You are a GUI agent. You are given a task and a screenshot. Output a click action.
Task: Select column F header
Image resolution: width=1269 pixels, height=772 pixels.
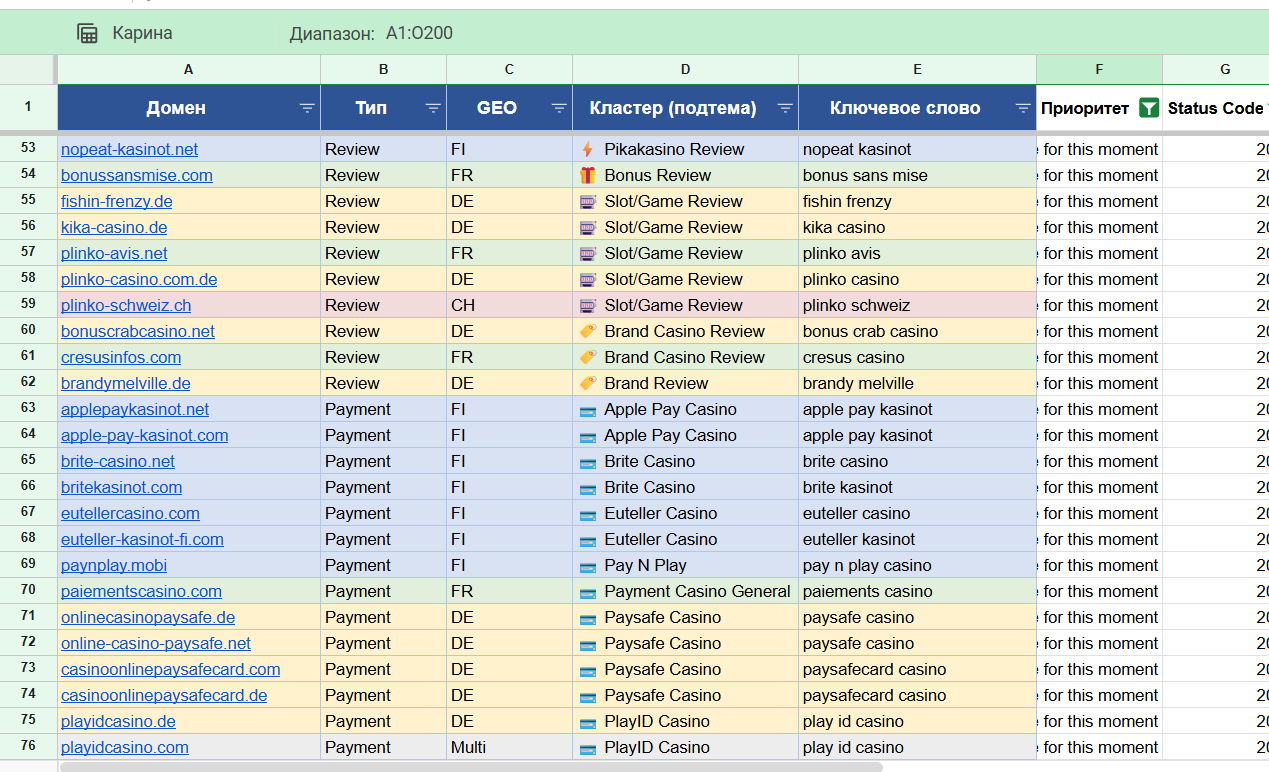pyautogui.click(x=1099, y=70)
